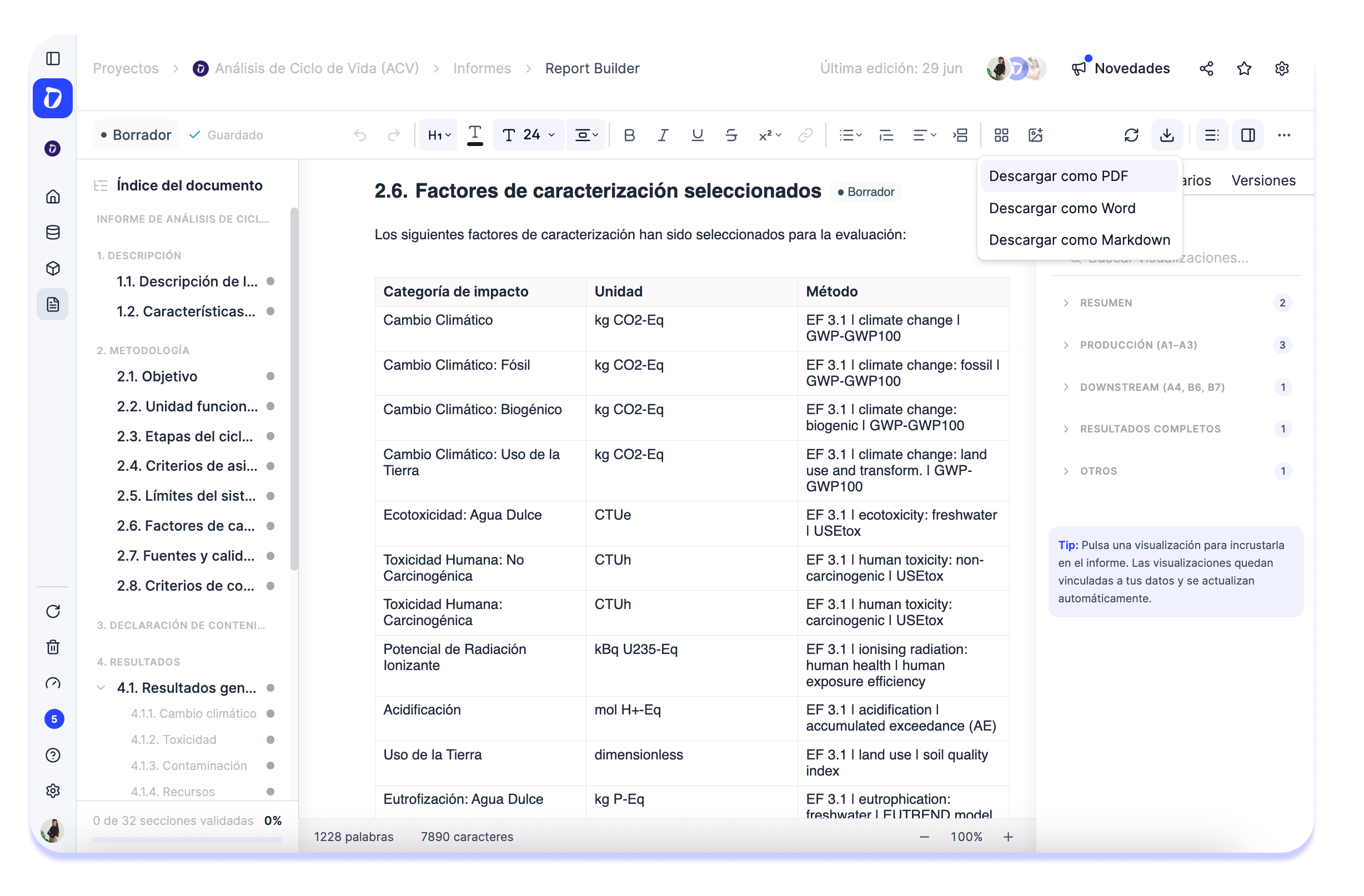Open the line spacing dropdown

coord(586,135)
